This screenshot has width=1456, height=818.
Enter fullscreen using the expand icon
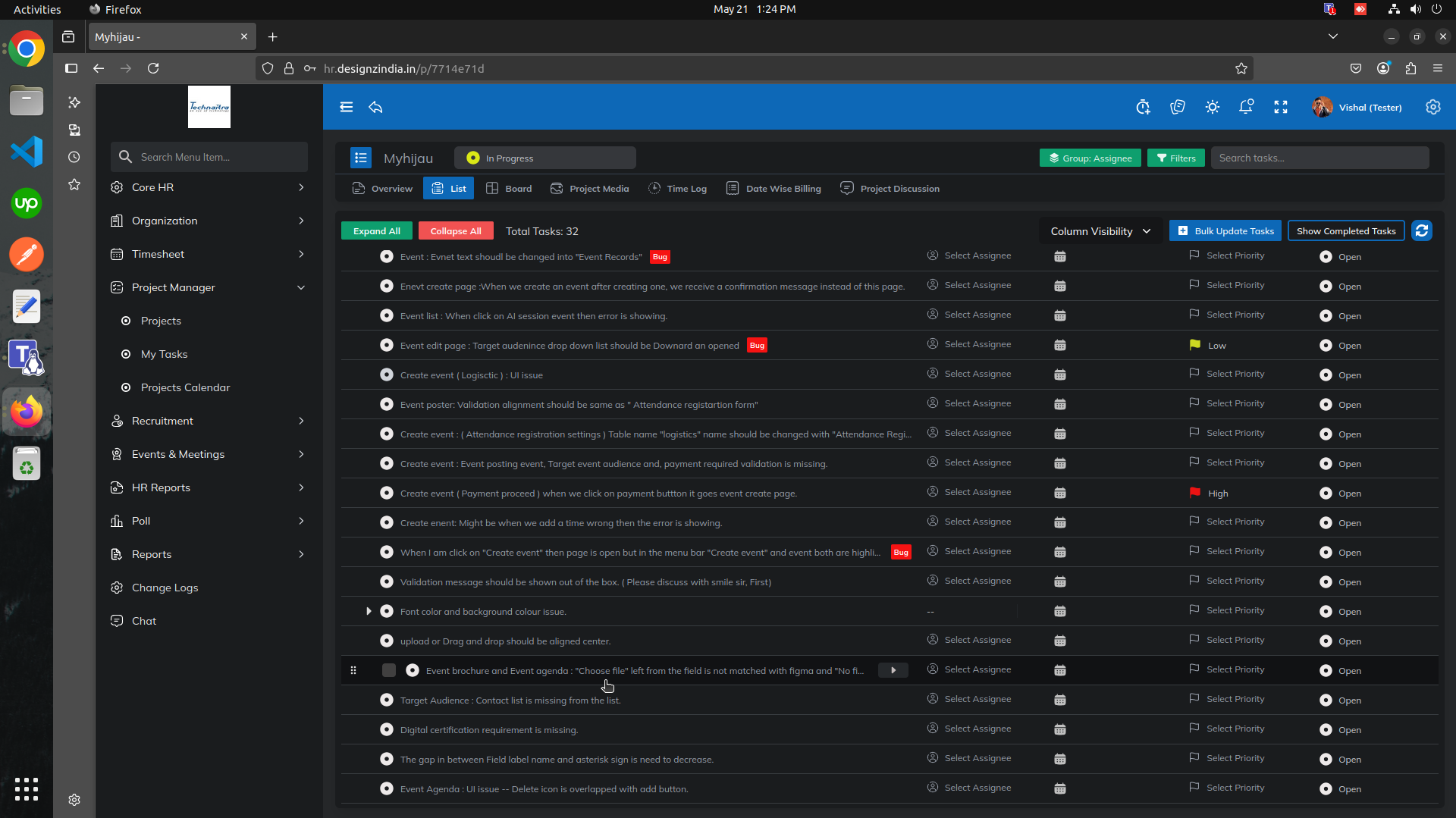(x=1281, y=107)
